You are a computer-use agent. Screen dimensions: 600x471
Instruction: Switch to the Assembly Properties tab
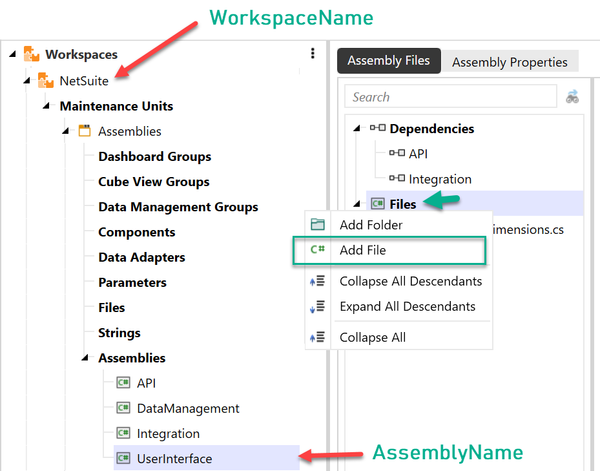(x=509, y=62)
